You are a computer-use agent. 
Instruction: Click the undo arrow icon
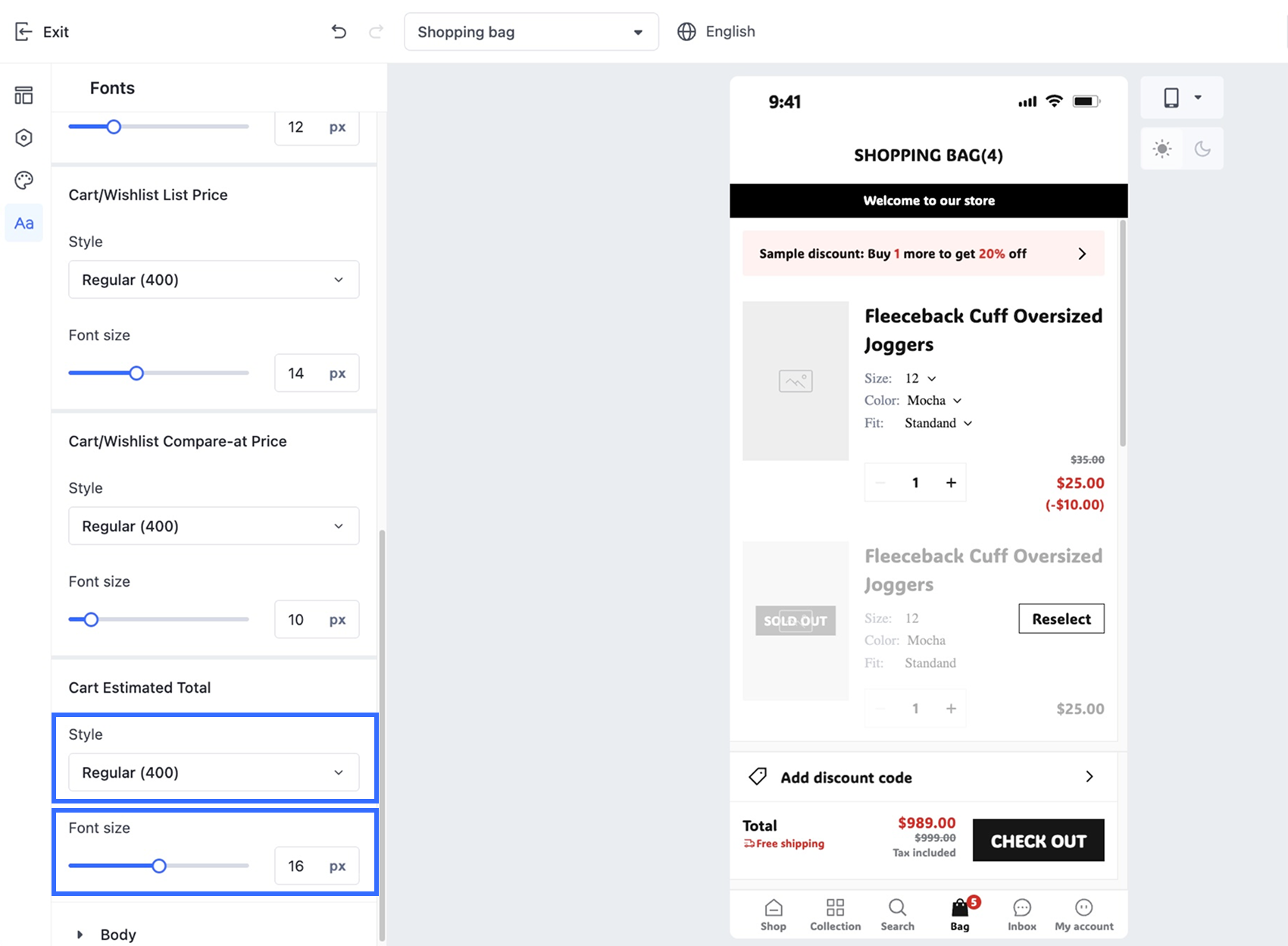point(339,32)
